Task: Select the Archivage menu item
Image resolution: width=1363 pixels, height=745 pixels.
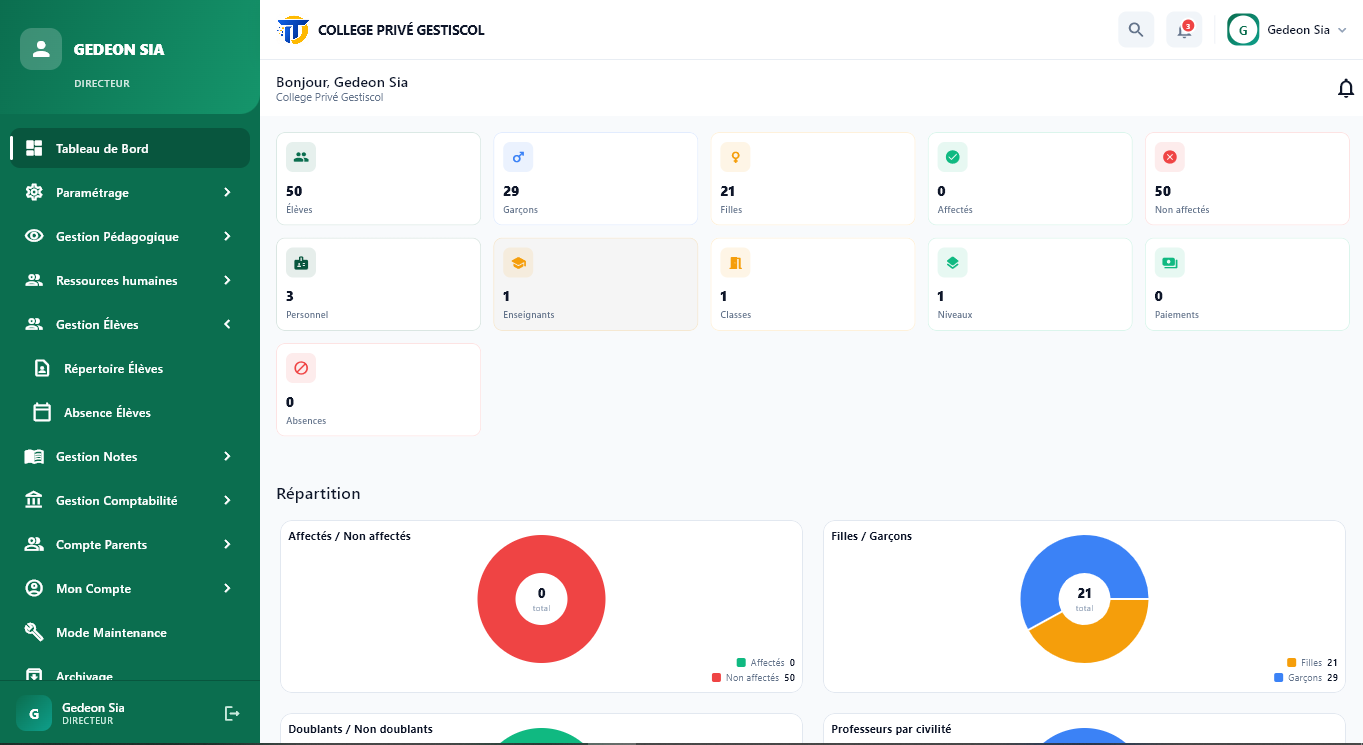Action: (130, 674)
